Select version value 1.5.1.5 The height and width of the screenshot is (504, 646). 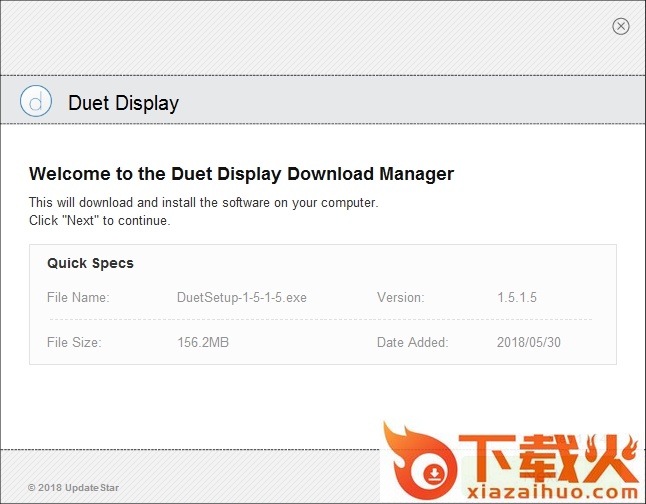coord(517,297)
